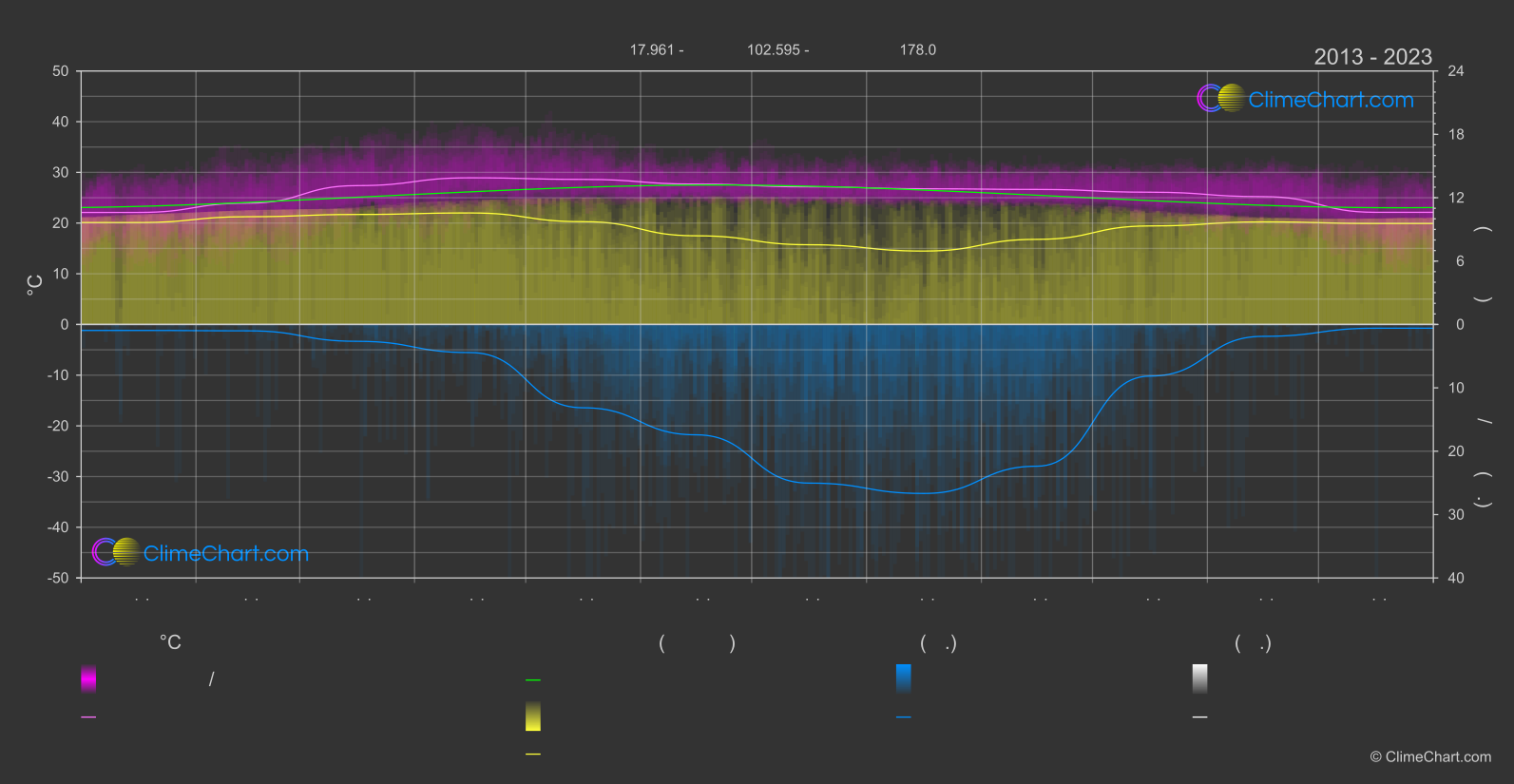The width and height of the screenshot is (1514, 784).
Task: Toggle the green line legend marker
Action: (533, 680)
